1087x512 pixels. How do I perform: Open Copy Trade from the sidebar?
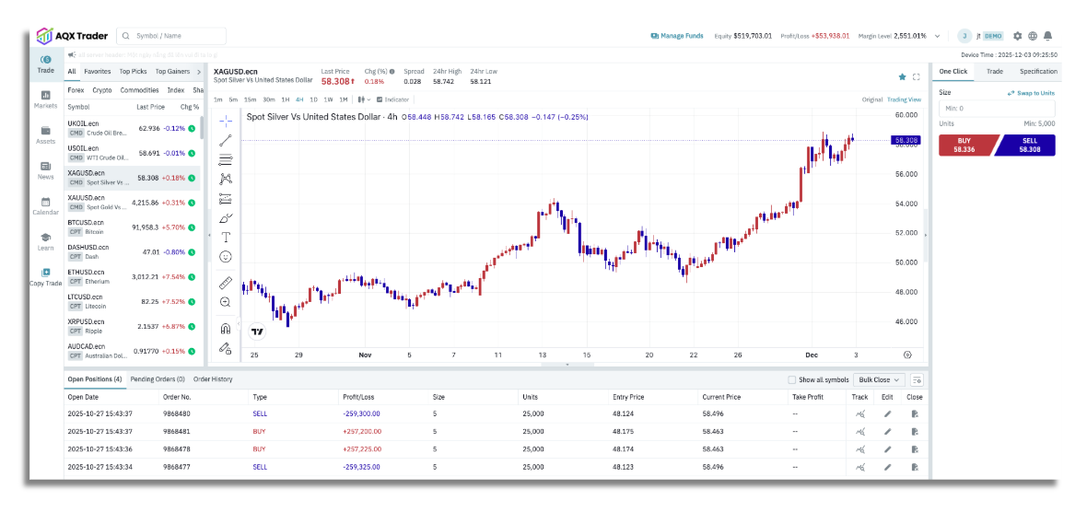[46, 277]
